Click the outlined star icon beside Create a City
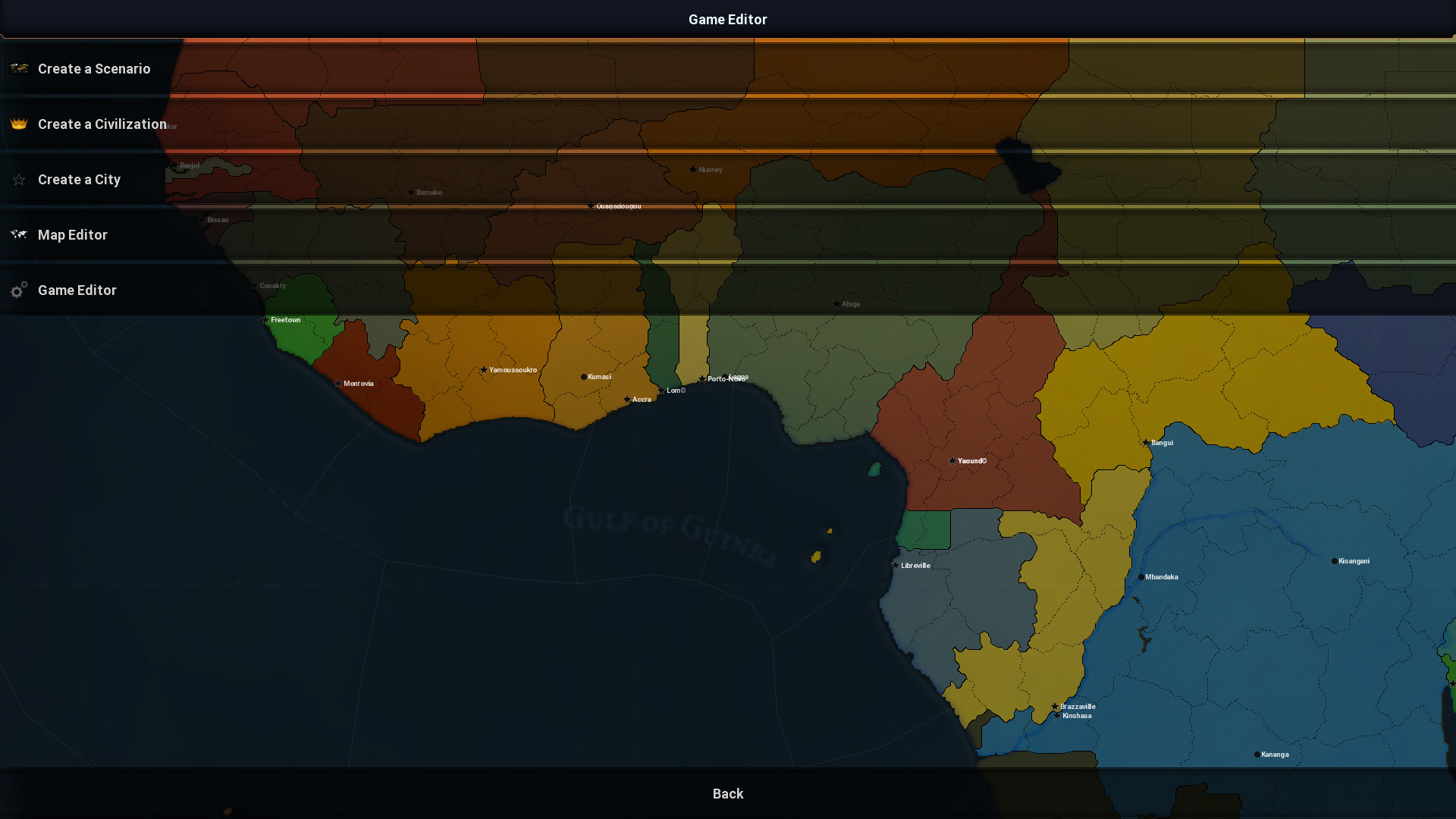The image size is (1456, 819). click(x=19, y=180)
